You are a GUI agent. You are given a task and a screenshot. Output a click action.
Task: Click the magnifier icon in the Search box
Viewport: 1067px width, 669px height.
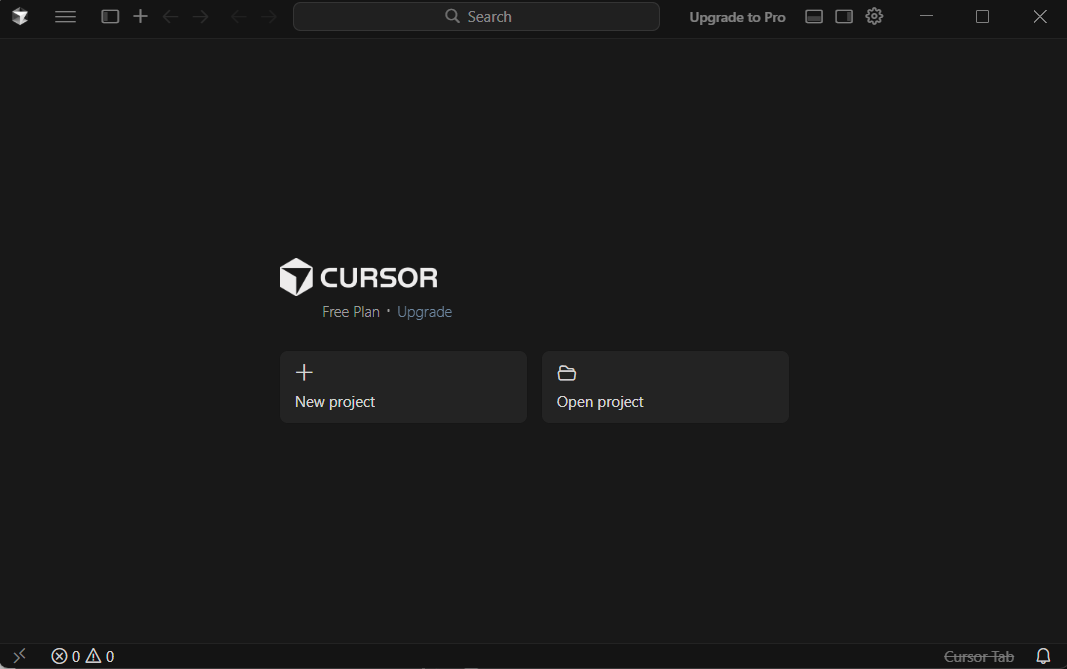coord(453,16)
